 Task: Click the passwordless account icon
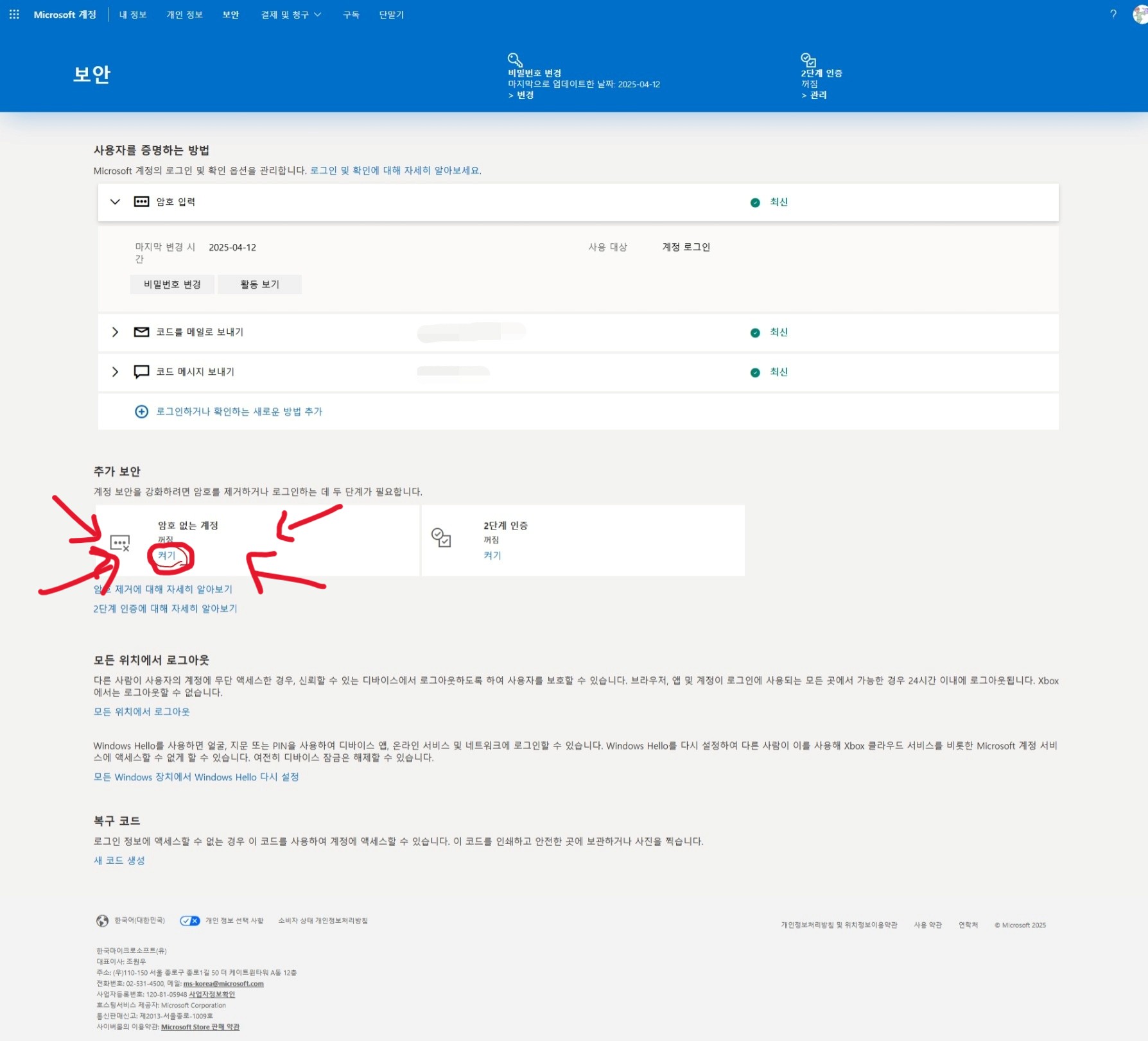coord(120,543)
